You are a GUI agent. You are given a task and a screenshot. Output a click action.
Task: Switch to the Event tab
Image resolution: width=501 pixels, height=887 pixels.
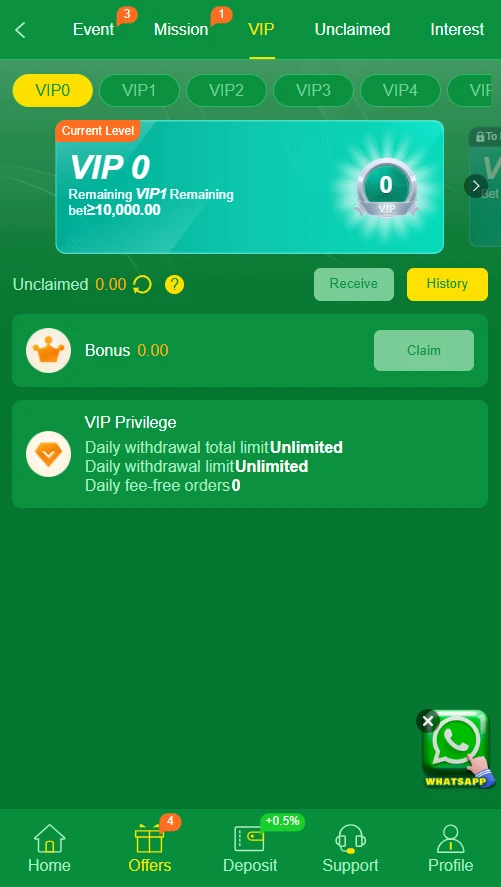(93, 29)
